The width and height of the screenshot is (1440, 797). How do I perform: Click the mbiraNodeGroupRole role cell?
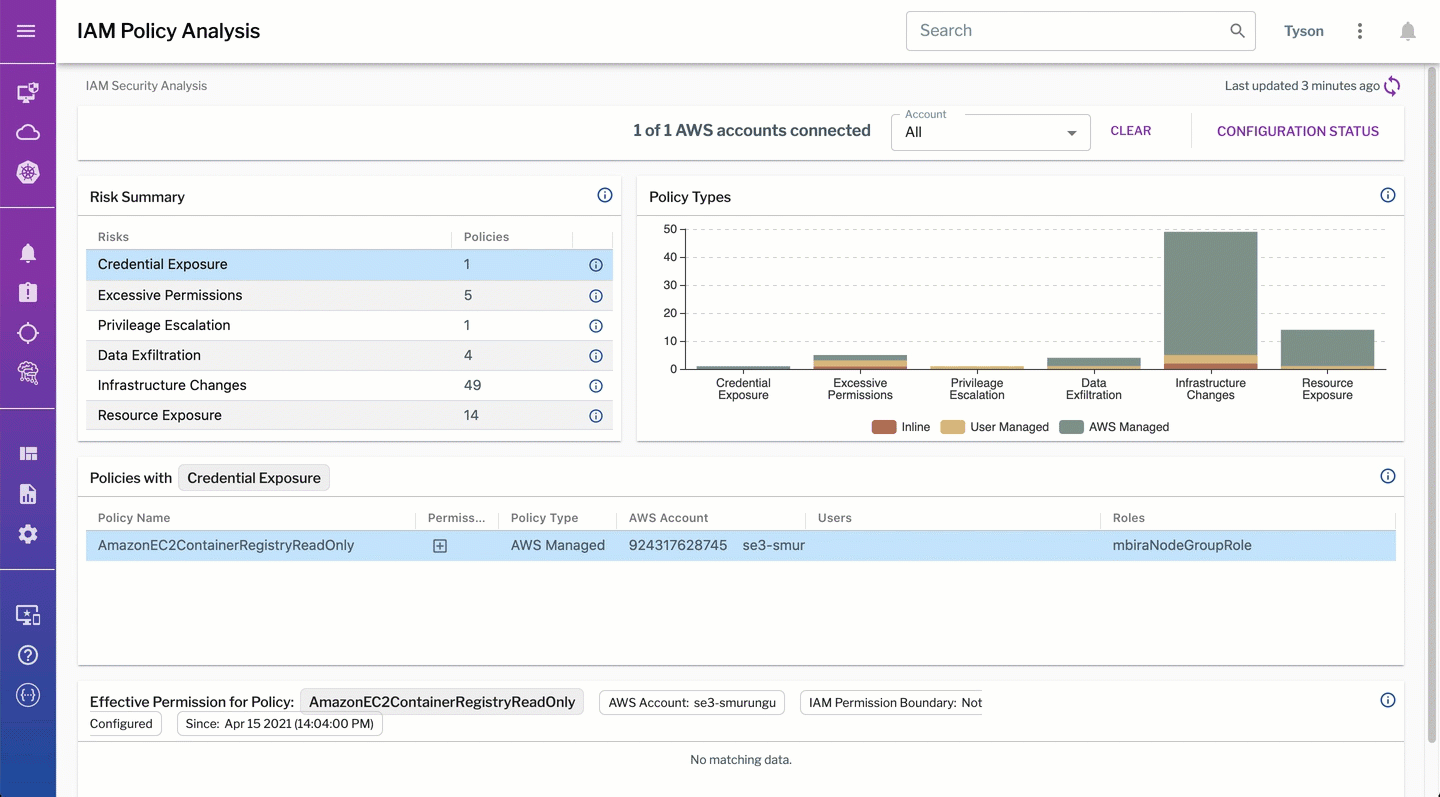pyautogui.click(x=1182, y=545)
